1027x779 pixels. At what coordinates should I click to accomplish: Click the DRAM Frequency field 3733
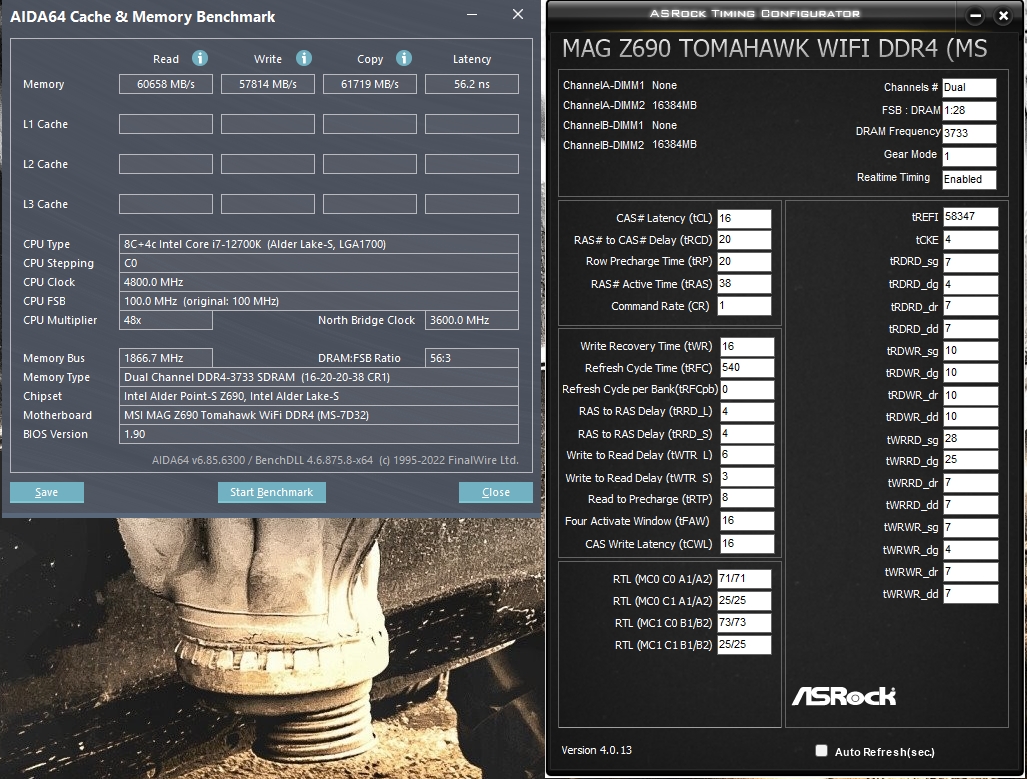969,133
